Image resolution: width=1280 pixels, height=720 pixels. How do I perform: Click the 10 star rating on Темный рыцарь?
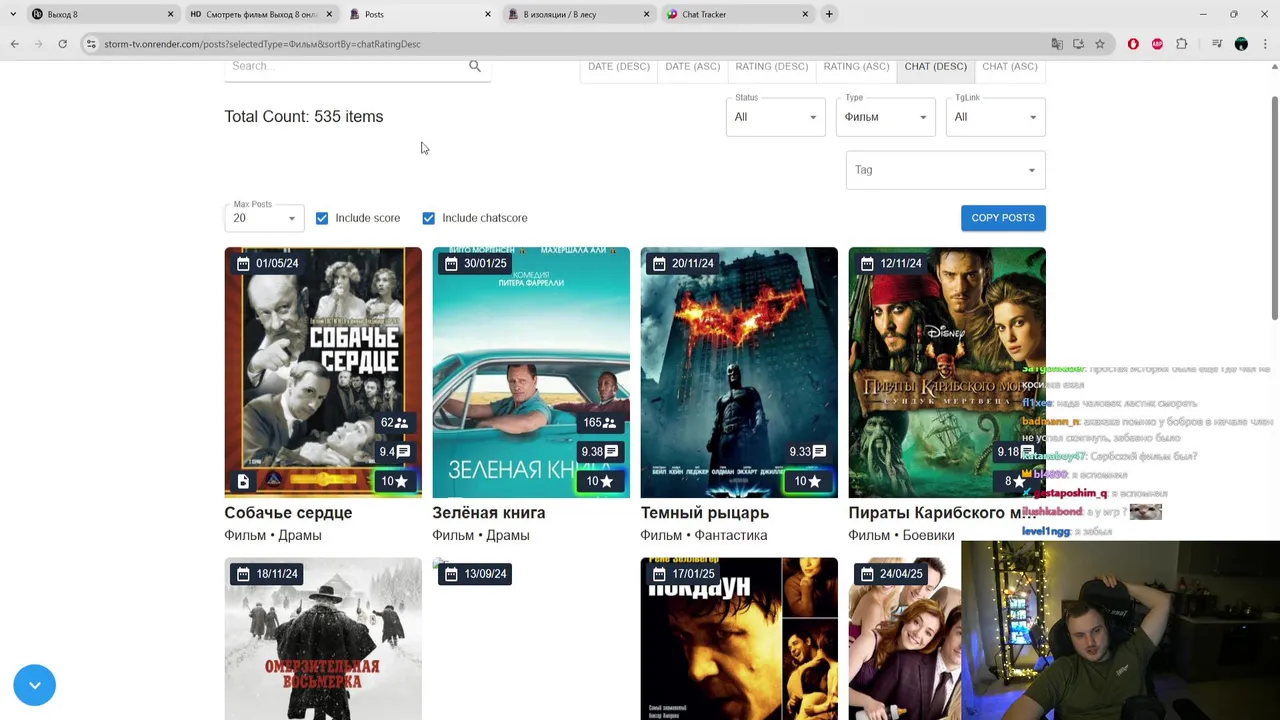(808, 481)
